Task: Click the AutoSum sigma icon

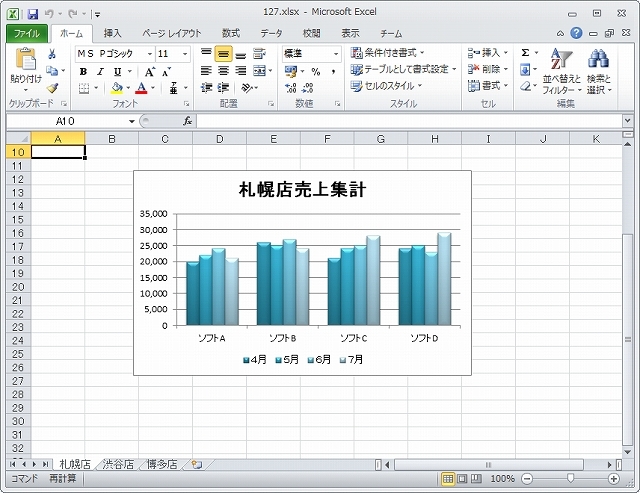Action: point(524,53)
